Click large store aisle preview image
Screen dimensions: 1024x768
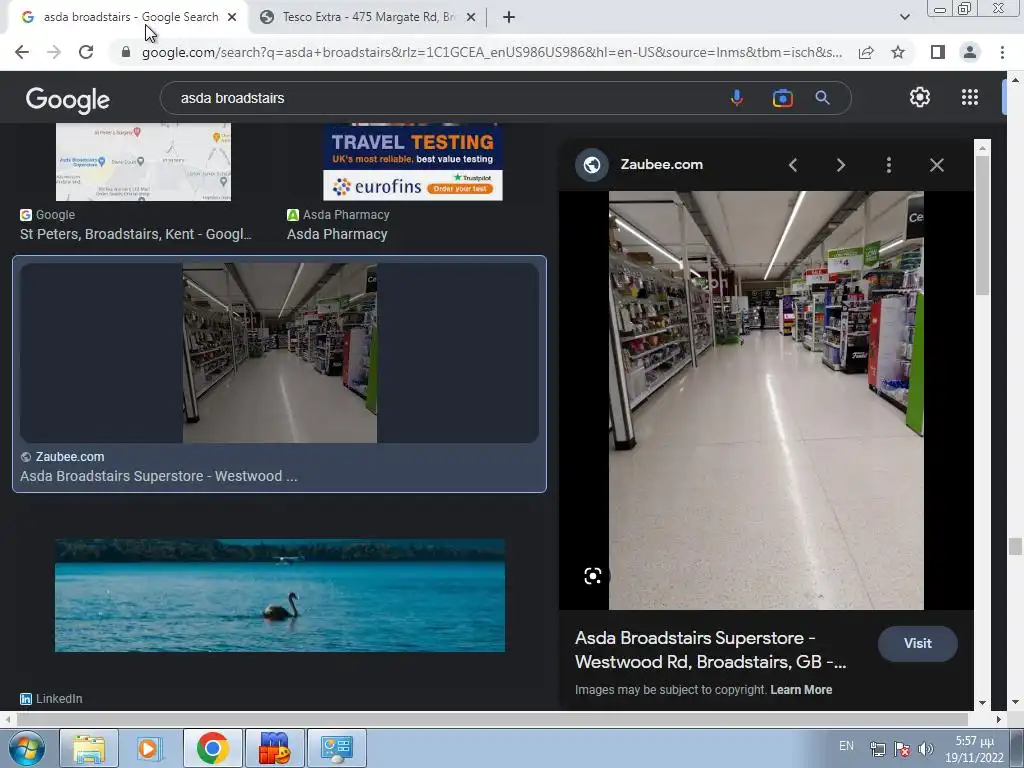coord(766,400)
